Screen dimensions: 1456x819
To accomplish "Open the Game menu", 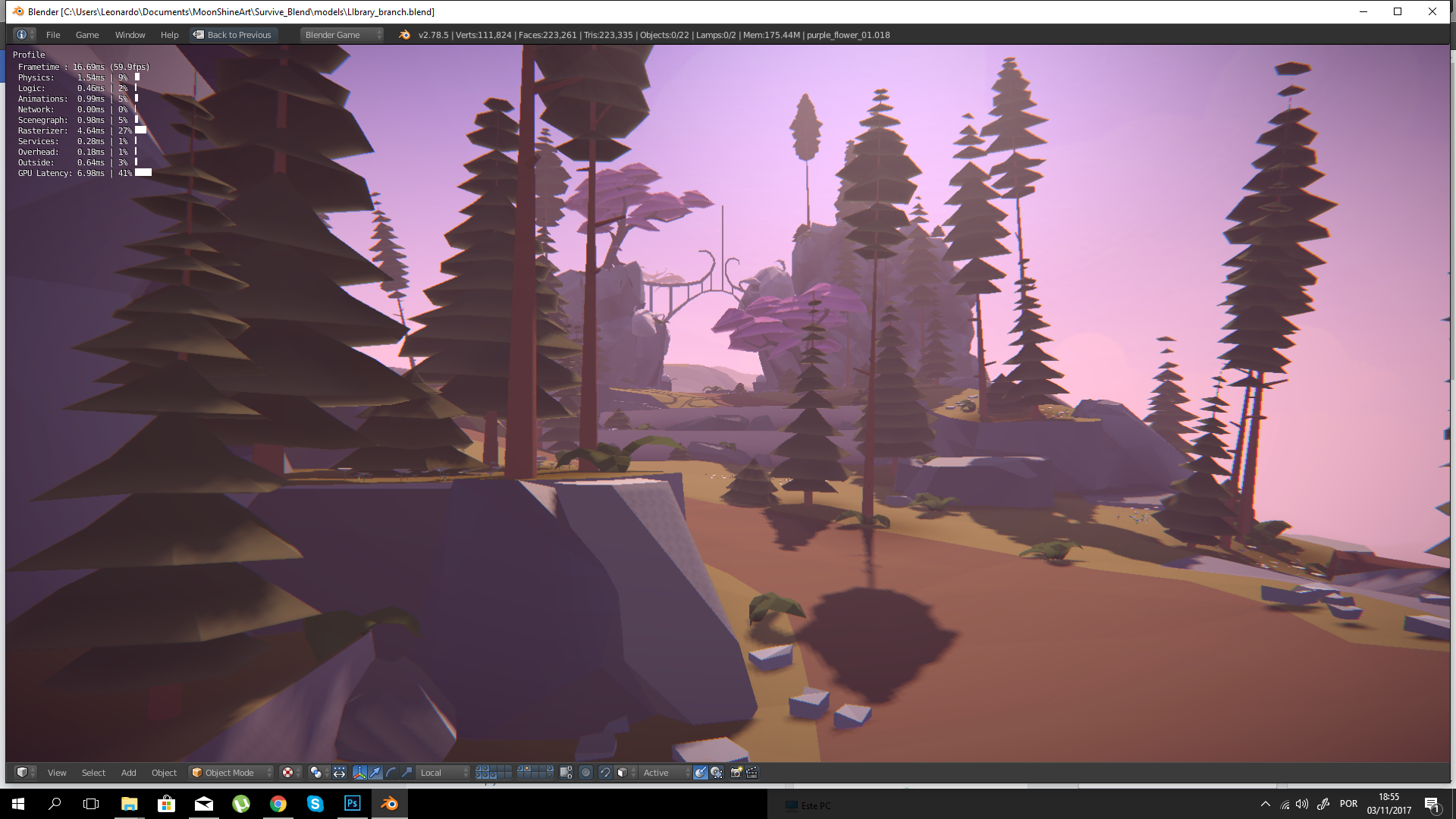I will [86, 34].
